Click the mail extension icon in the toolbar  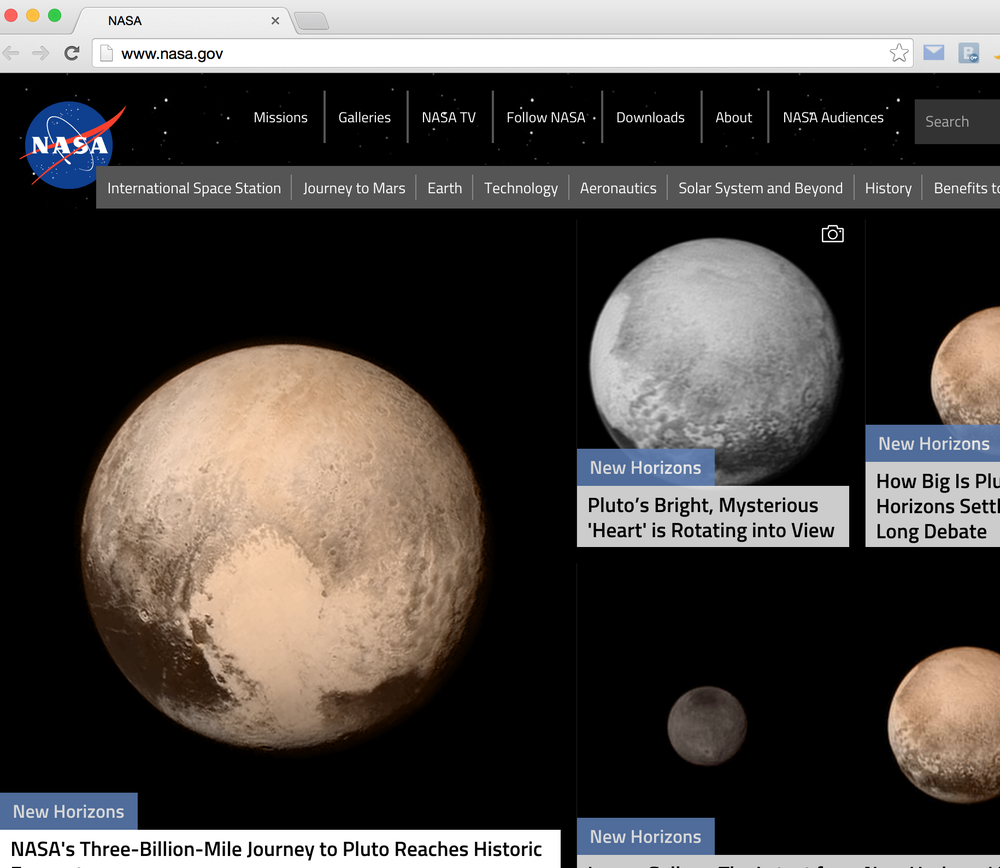(x=933, y=53)
